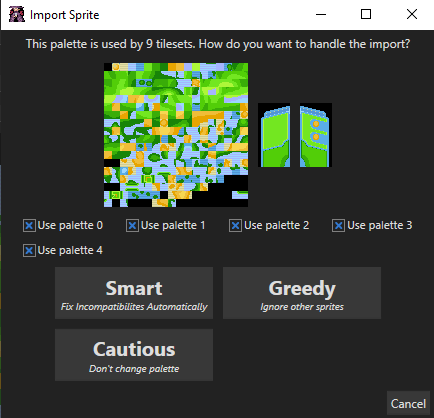Screen dimensions: 434x418
Task: Choose Smart to fix incompatibilities automatically
Action: pos(134,293)
